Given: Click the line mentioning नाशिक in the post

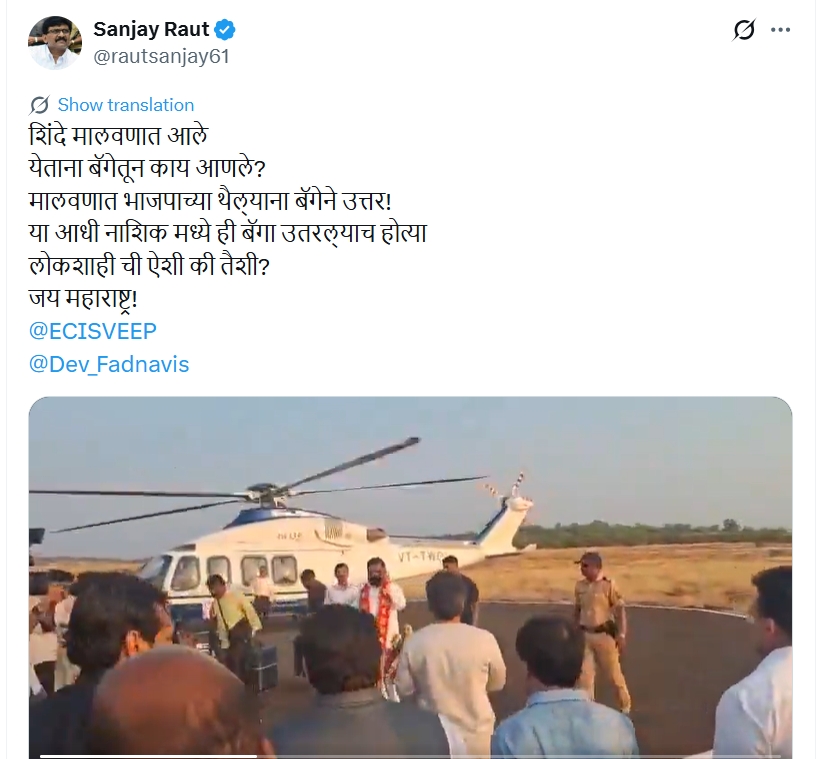Looking at the screenshot, I should (228, 234).
